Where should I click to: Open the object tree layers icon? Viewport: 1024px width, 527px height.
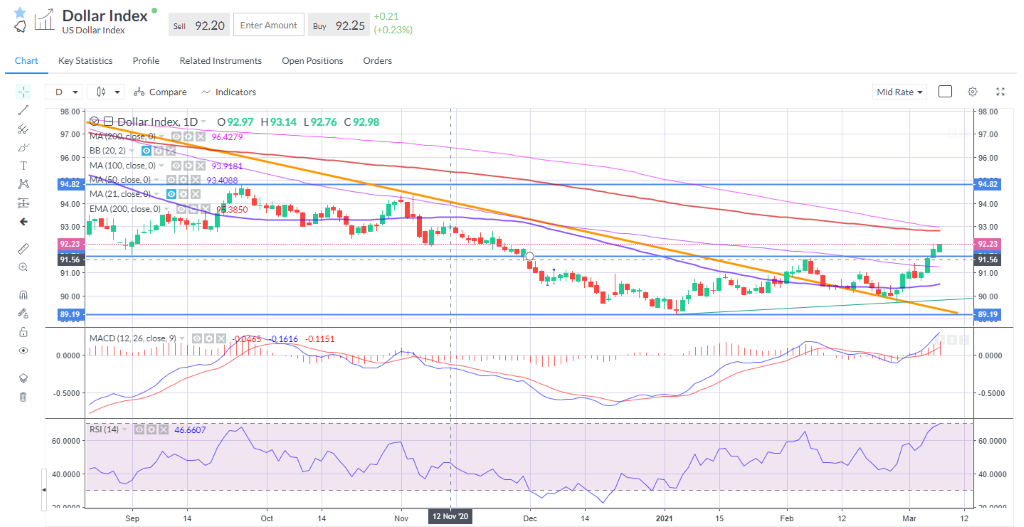(24, 377)
